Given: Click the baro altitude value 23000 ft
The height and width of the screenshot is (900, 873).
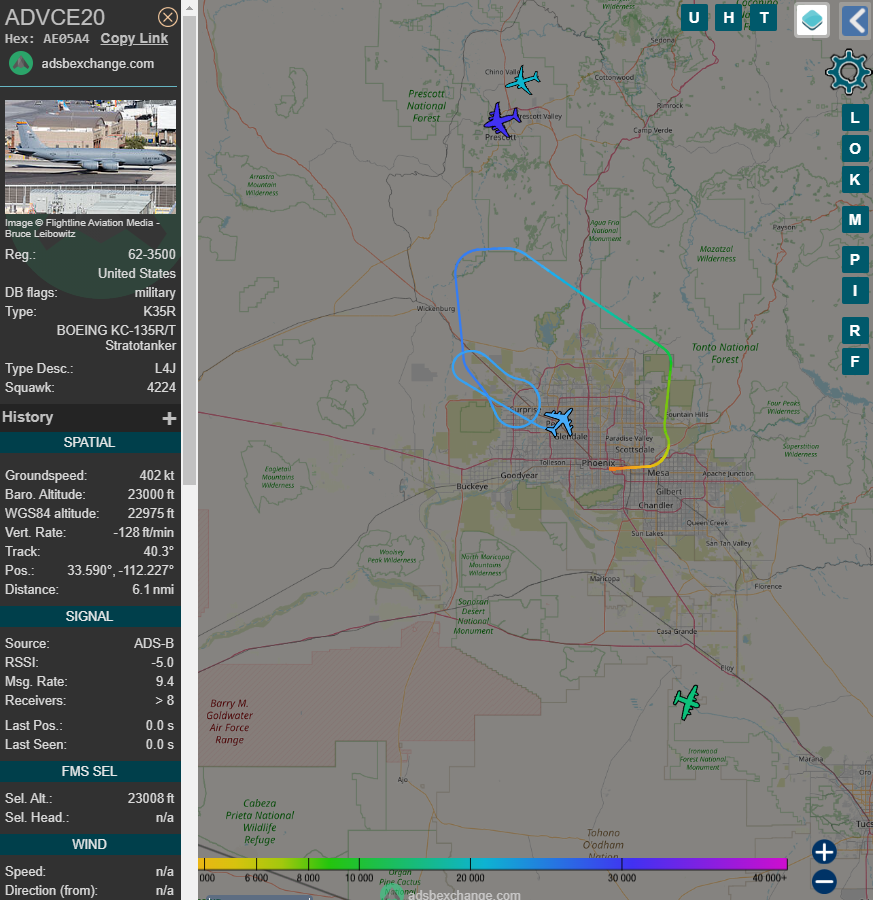Looking at the screenshot, I should [x=151, y=494].
